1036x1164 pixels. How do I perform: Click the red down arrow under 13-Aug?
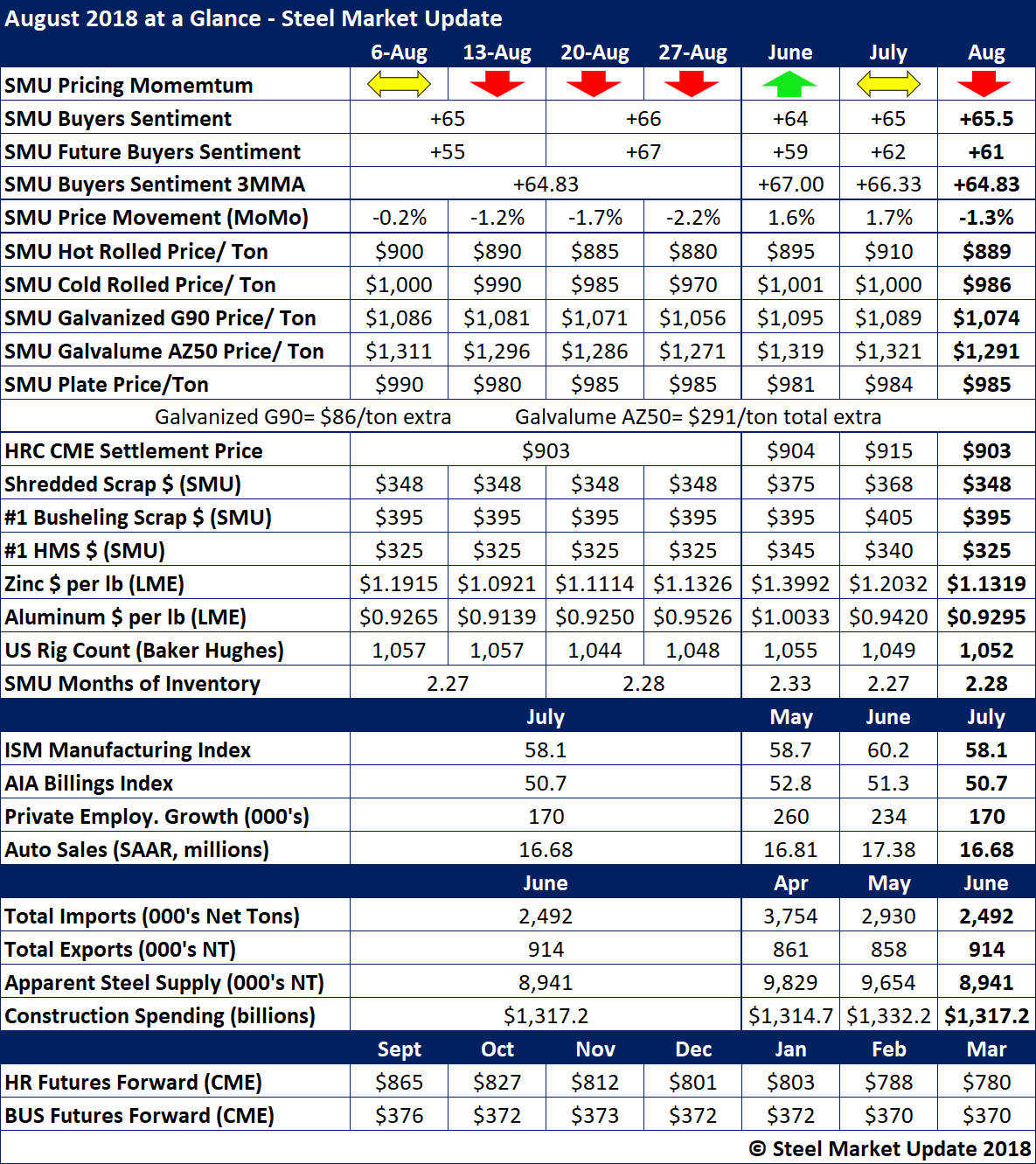coord(497,85)
